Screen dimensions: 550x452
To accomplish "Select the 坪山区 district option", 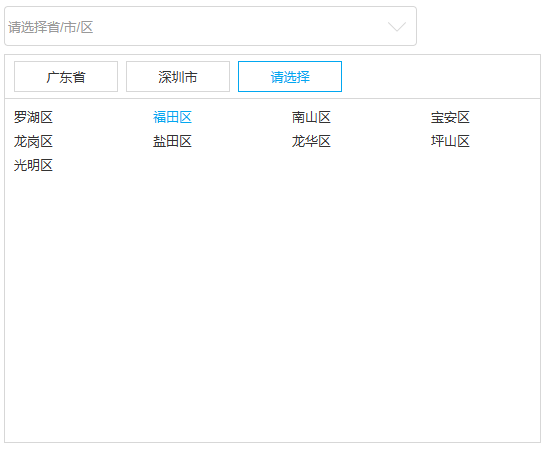I will point(450,142).
